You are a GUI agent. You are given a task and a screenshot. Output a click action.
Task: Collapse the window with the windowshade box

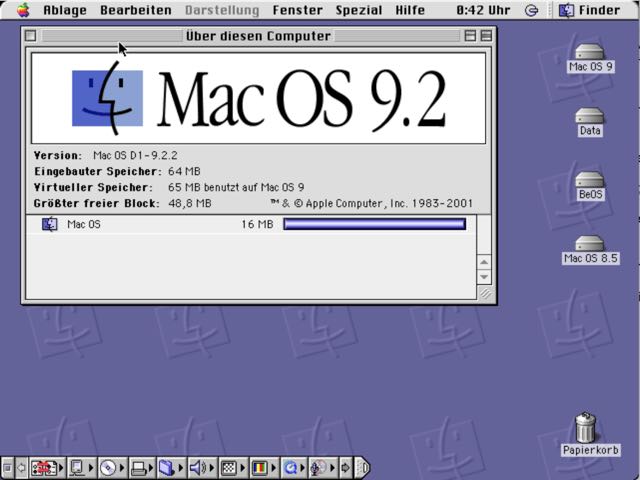(486, 36)
